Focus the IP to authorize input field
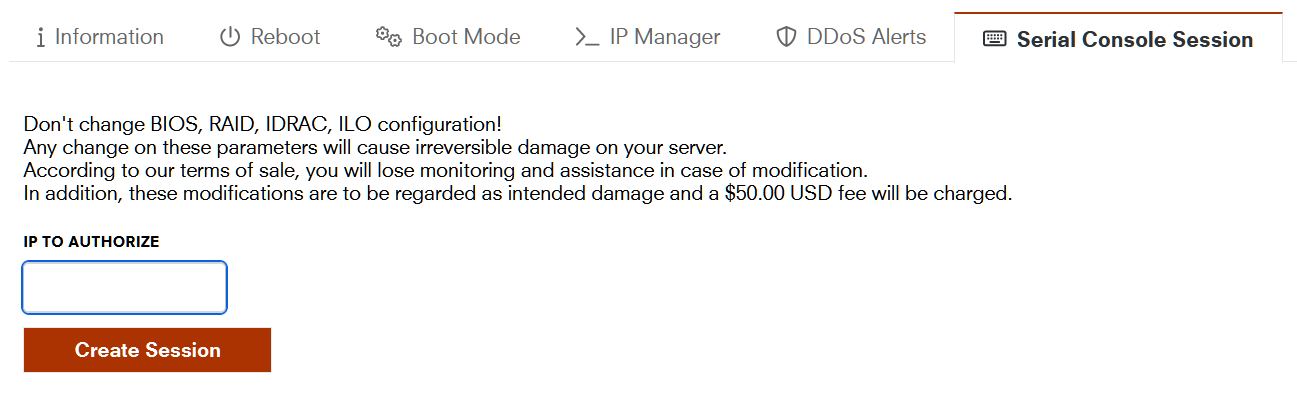This screenshot has width=1297, height=410. 125,288
